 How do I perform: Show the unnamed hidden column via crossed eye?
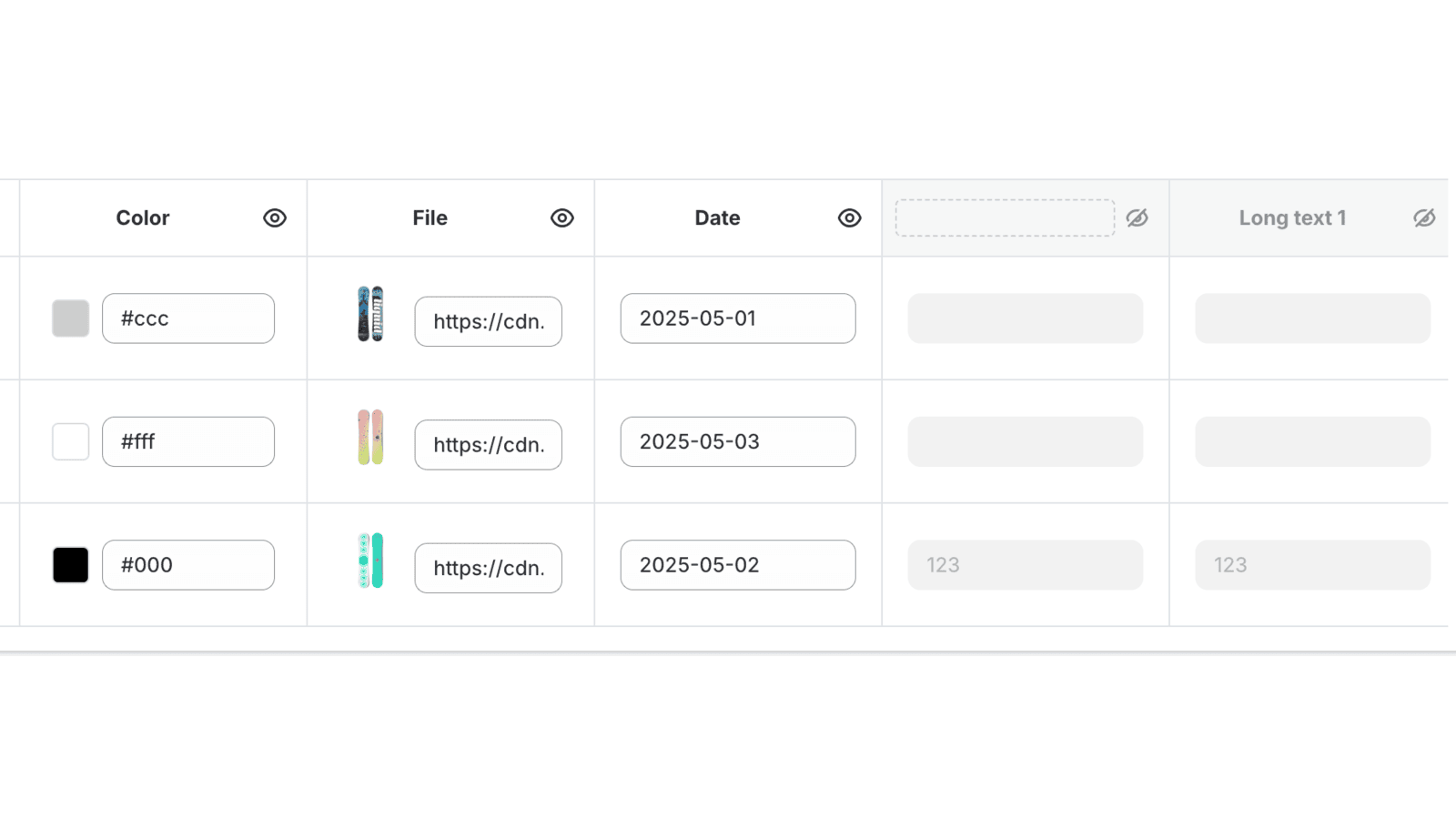(1137, 218)
